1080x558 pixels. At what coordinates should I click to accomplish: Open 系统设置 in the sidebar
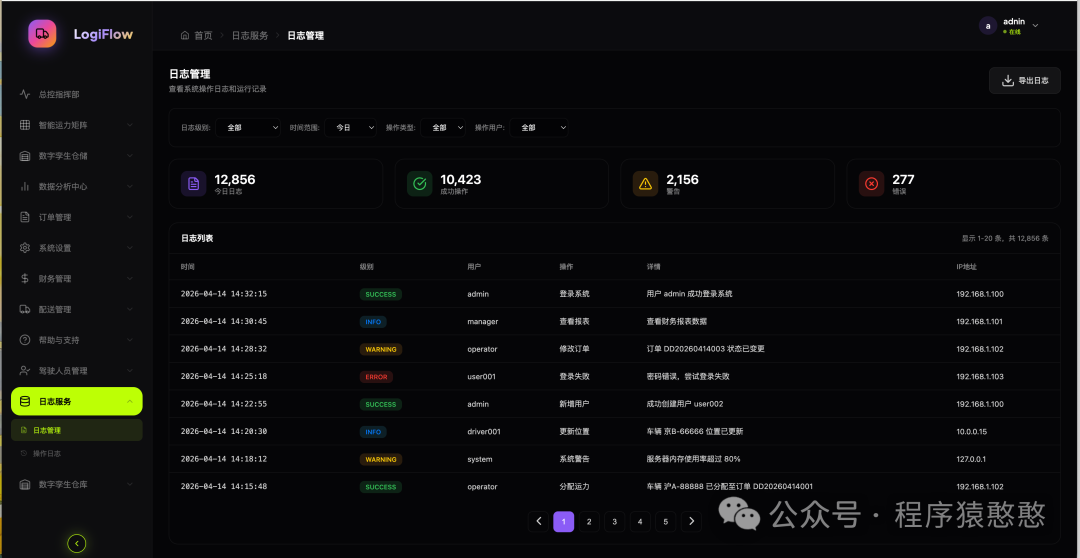coord(76,248)
